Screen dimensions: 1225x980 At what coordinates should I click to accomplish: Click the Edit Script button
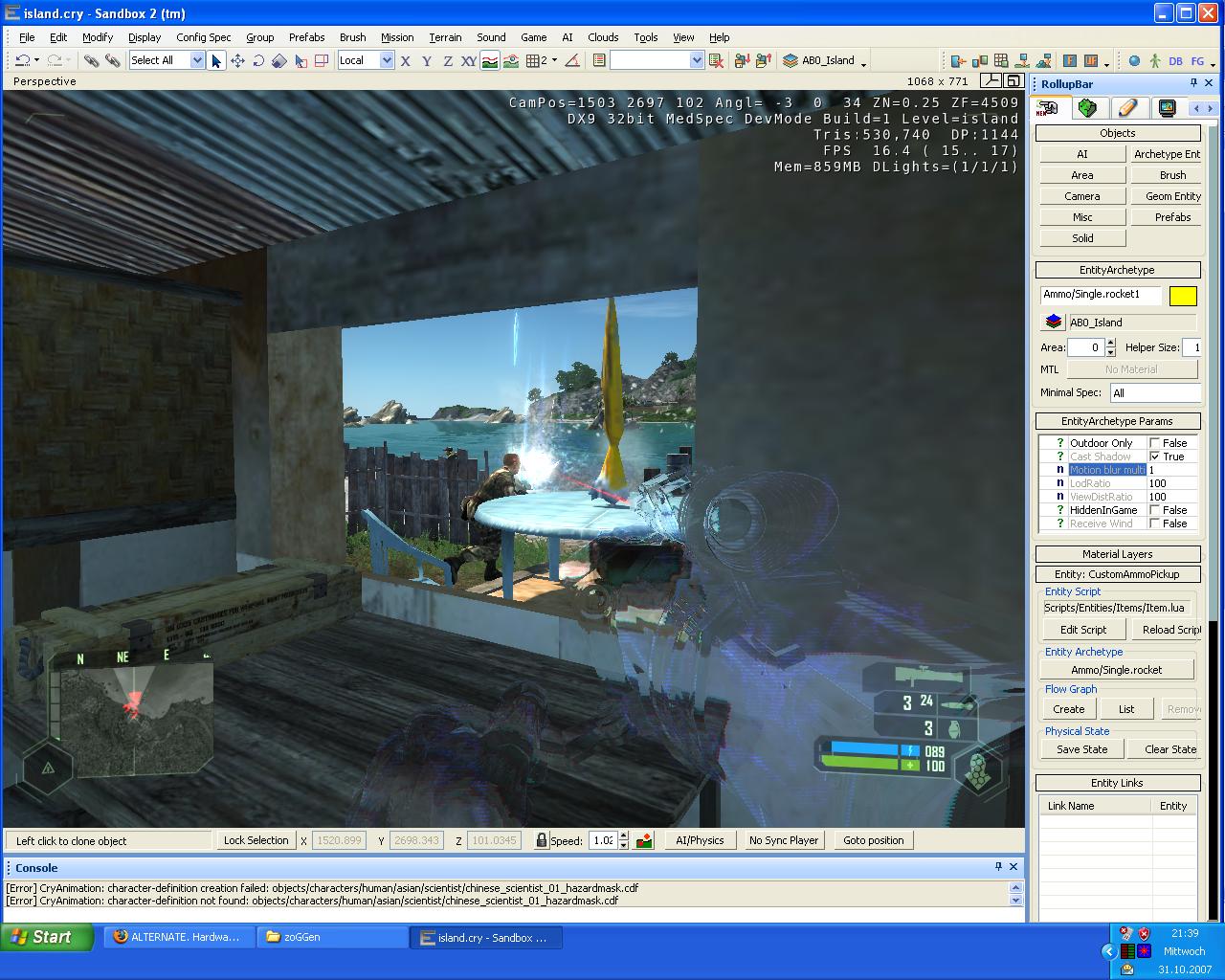1082,630
